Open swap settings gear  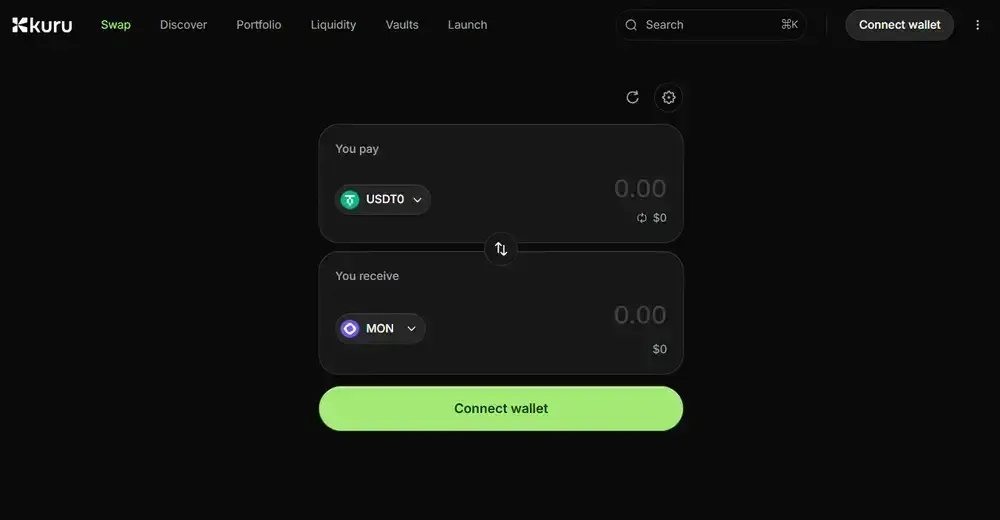[669, 97]
